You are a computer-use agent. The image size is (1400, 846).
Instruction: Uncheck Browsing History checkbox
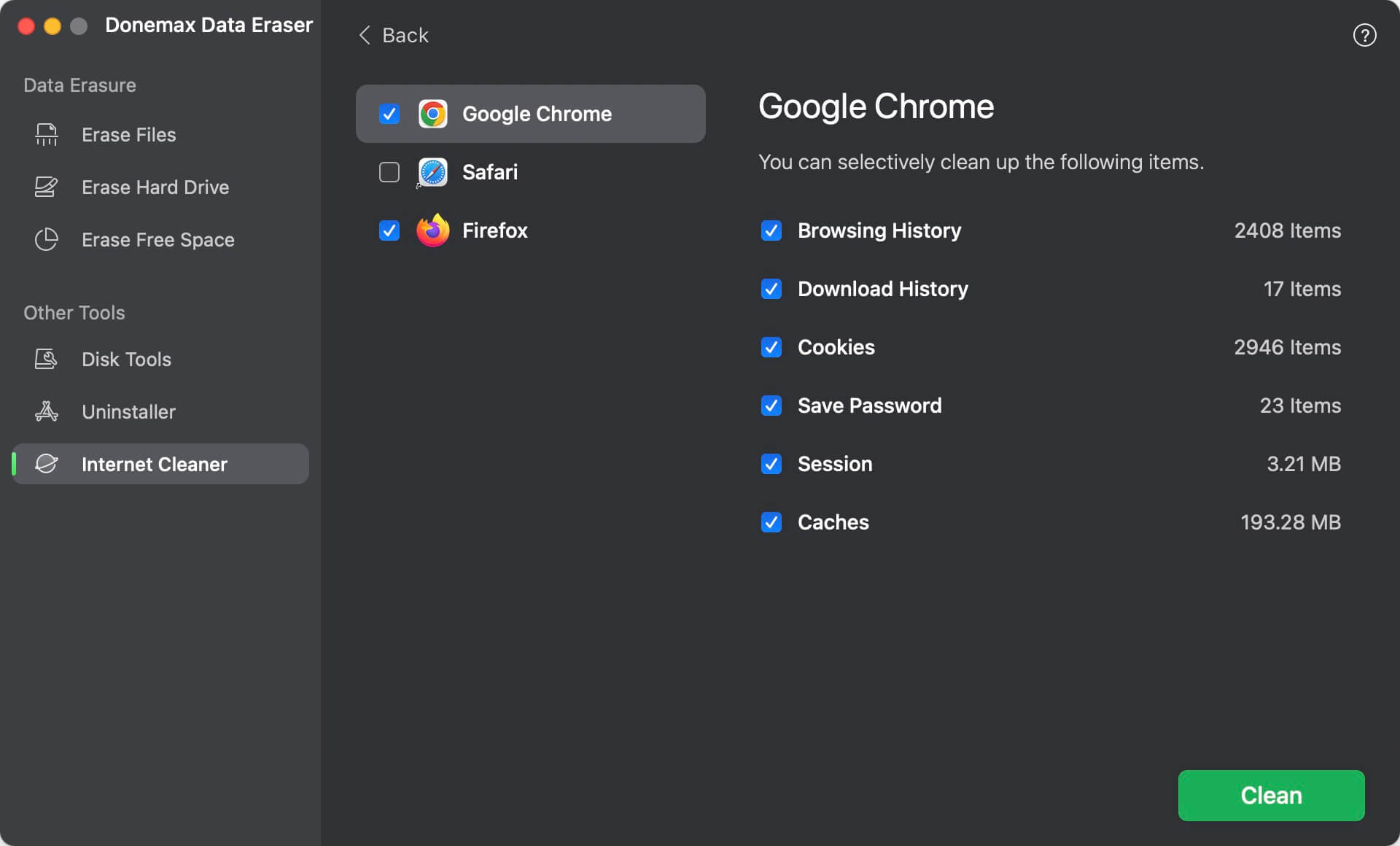tap(771, 230)
